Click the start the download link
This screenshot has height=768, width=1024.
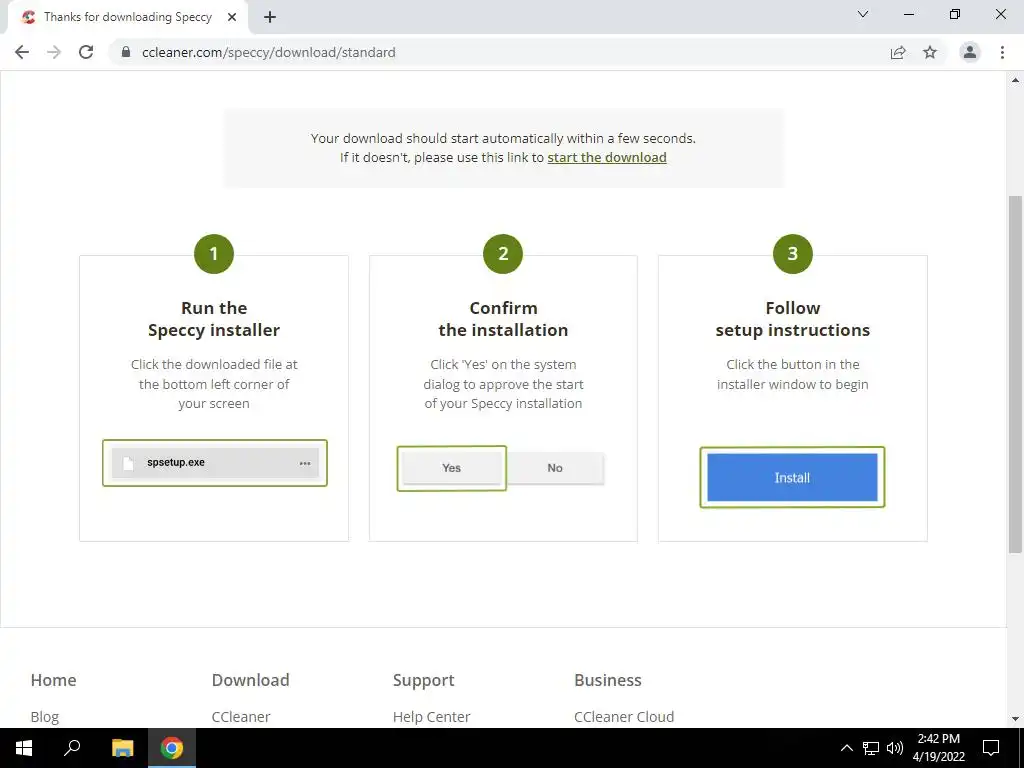pos(607,157)
